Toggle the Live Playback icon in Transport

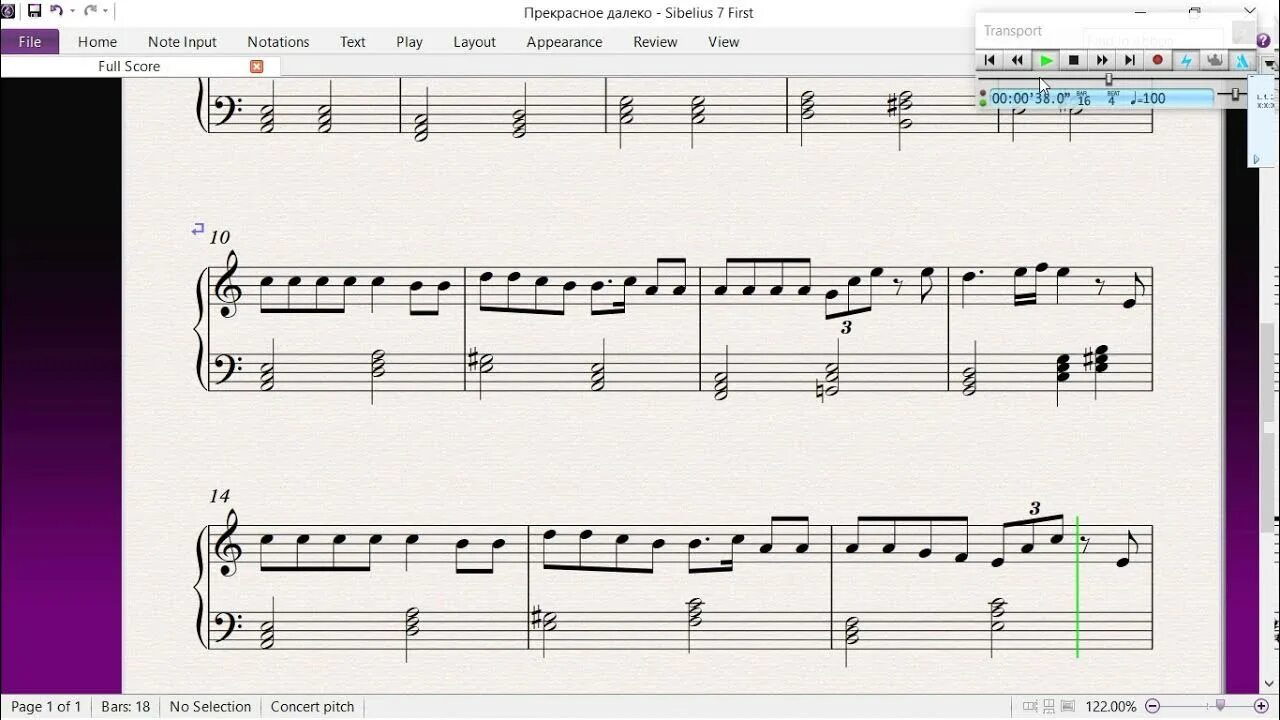[1214, 60]
